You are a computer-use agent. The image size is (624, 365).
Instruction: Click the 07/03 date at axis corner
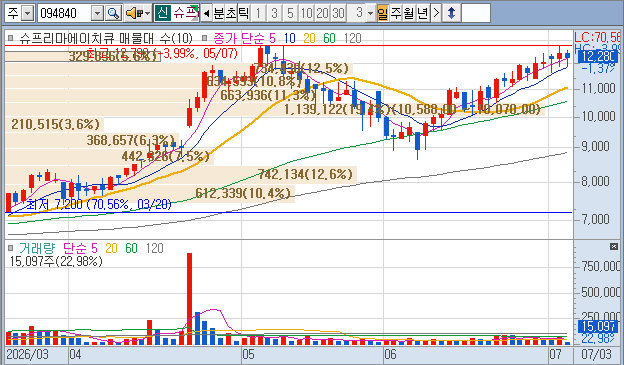[x=596, y=354]
